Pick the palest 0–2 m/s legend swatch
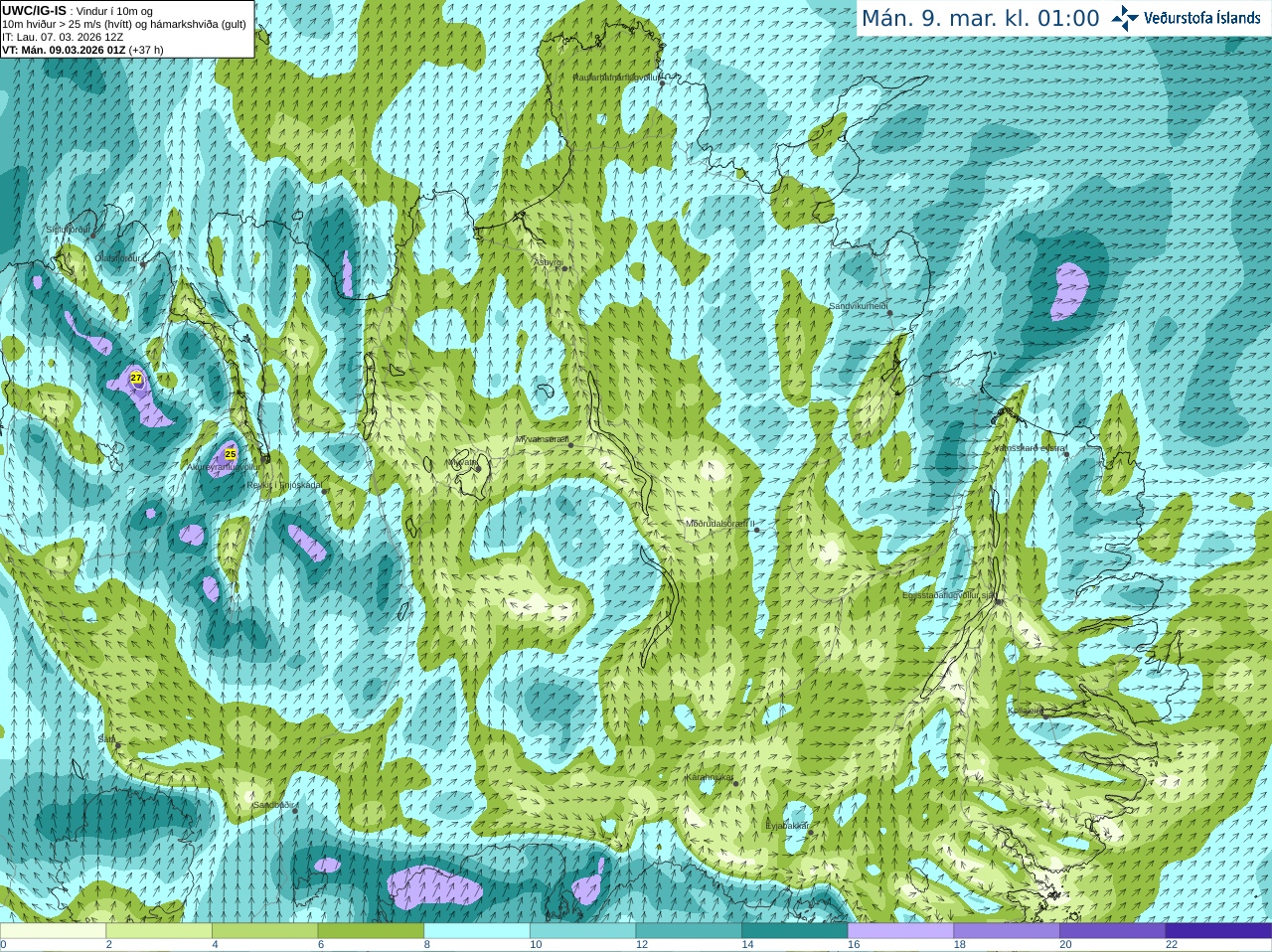The height and width of the screenshot is (952, 1272). click(53, 931)
